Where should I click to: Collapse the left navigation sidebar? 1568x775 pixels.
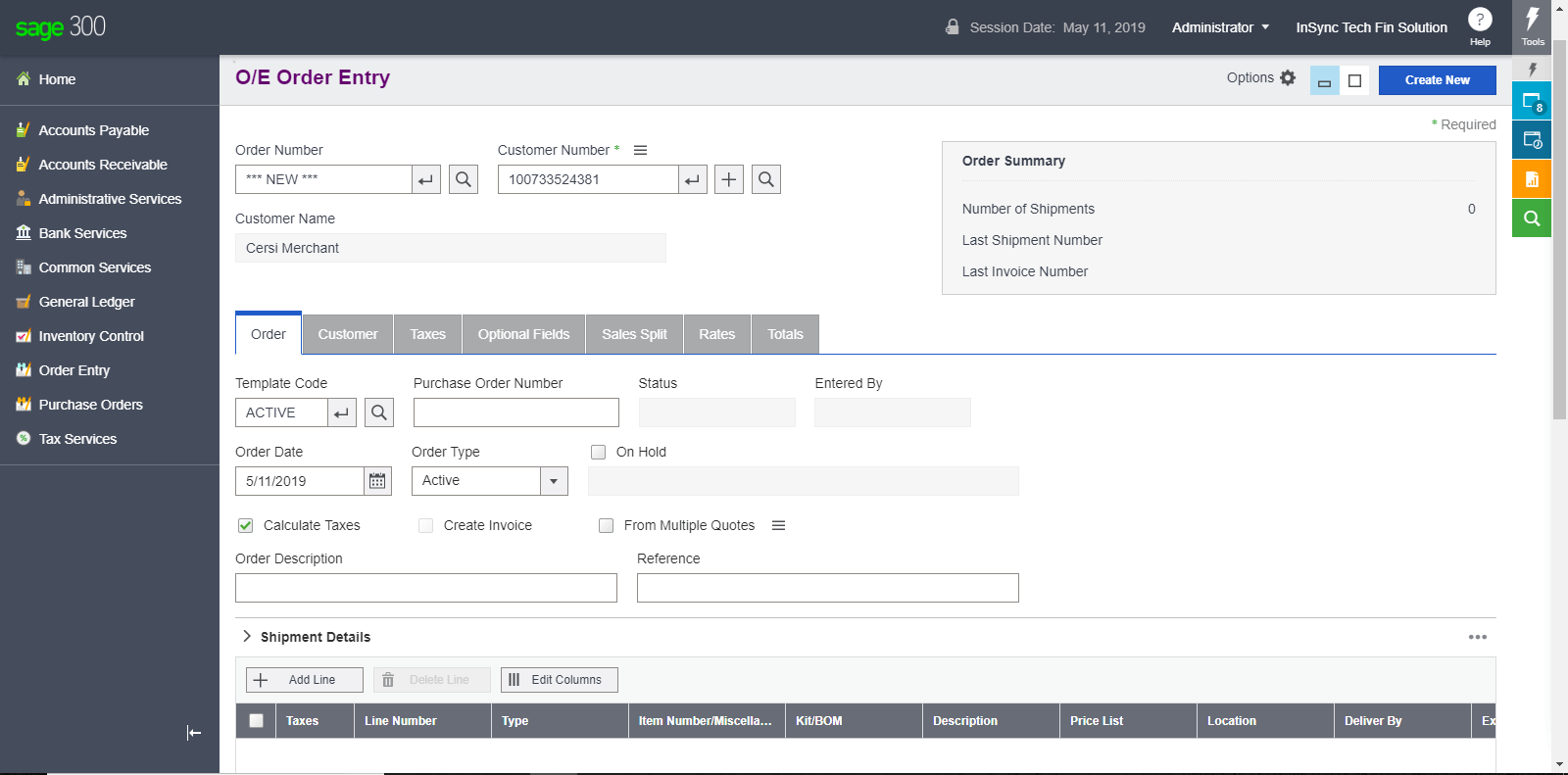point(194,733)
